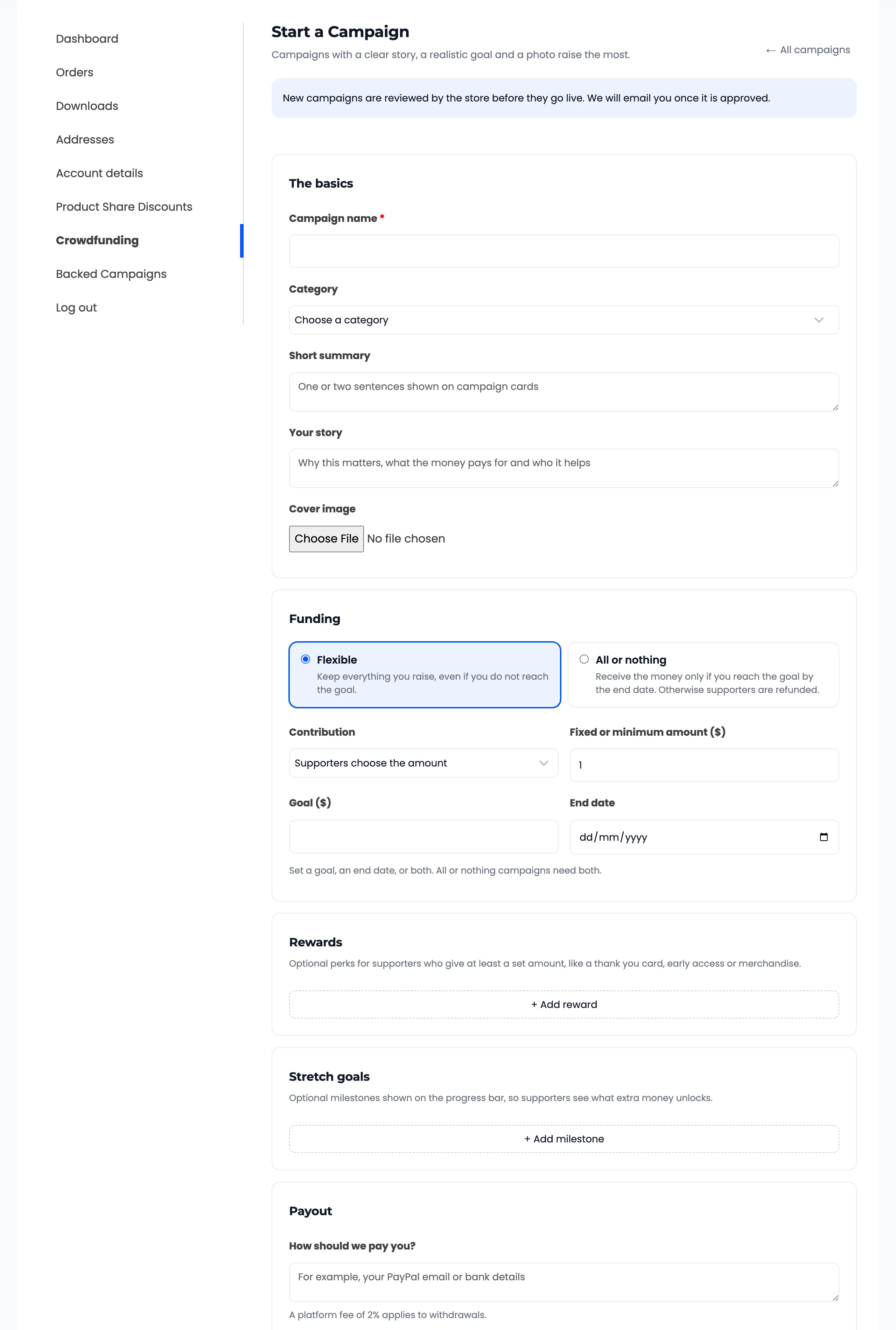
Task: Open Account details page
Action: pyautogui.click(x=99, y=173)
